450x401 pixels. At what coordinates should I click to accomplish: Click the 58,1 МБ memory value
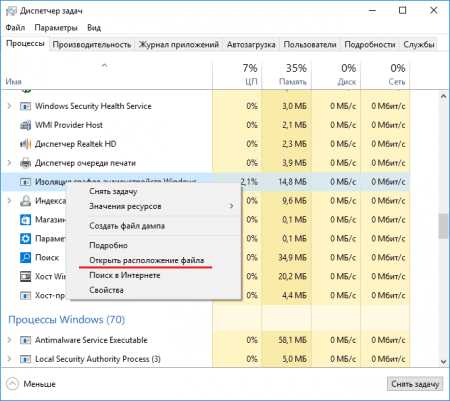[x=292, y=340]
